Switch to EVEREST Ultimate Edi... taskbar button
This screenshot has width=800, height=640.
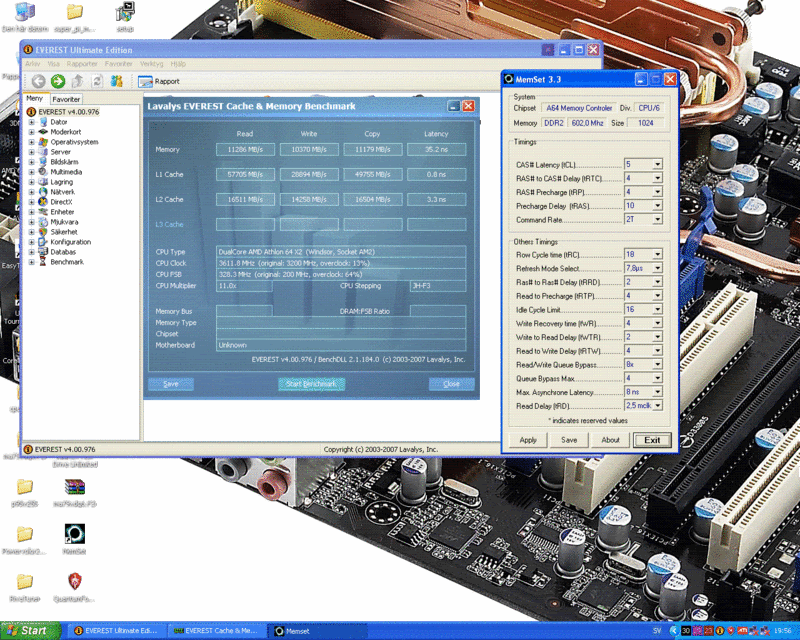point(117,631)
